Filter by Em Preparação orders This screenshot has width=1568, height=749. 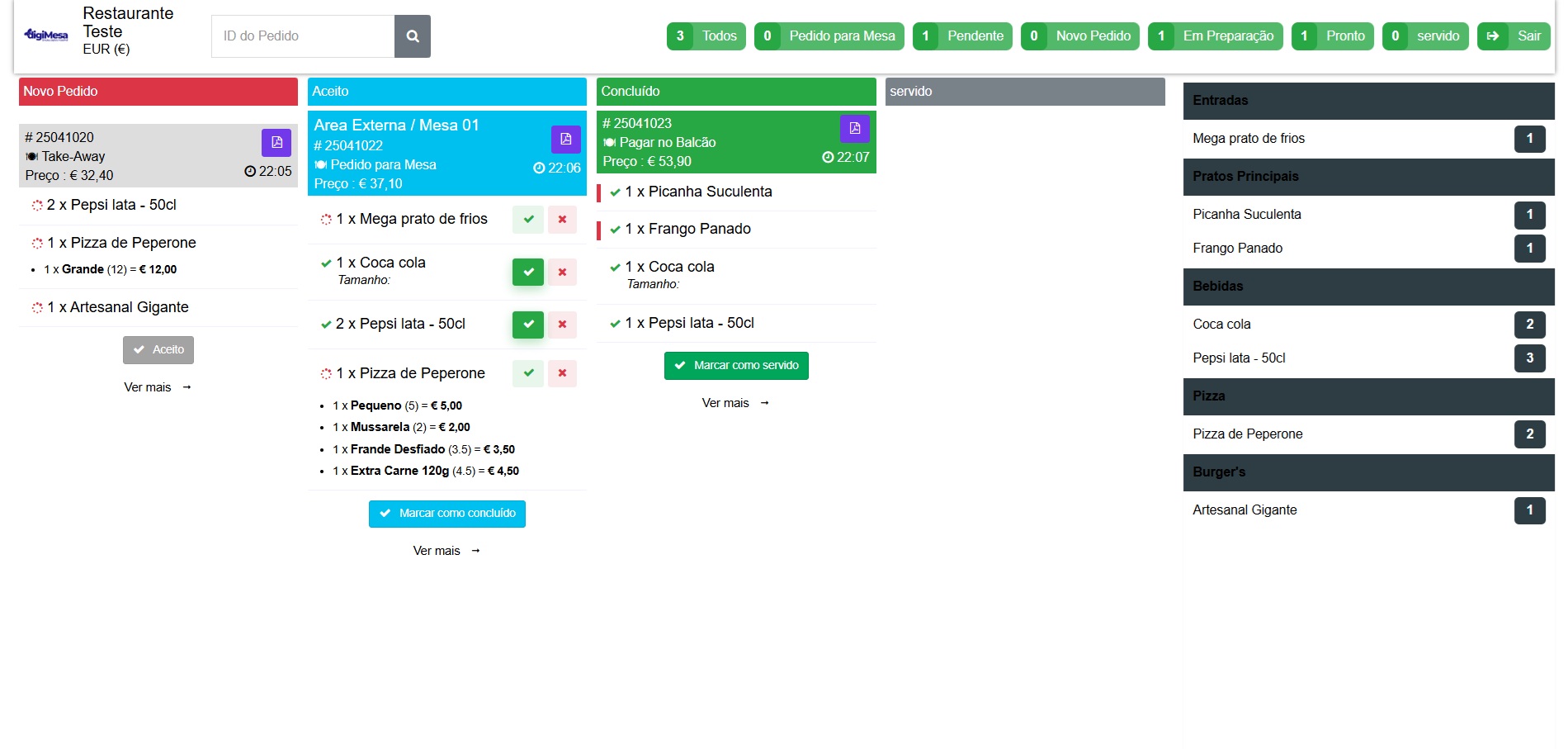coord(1215,36)
